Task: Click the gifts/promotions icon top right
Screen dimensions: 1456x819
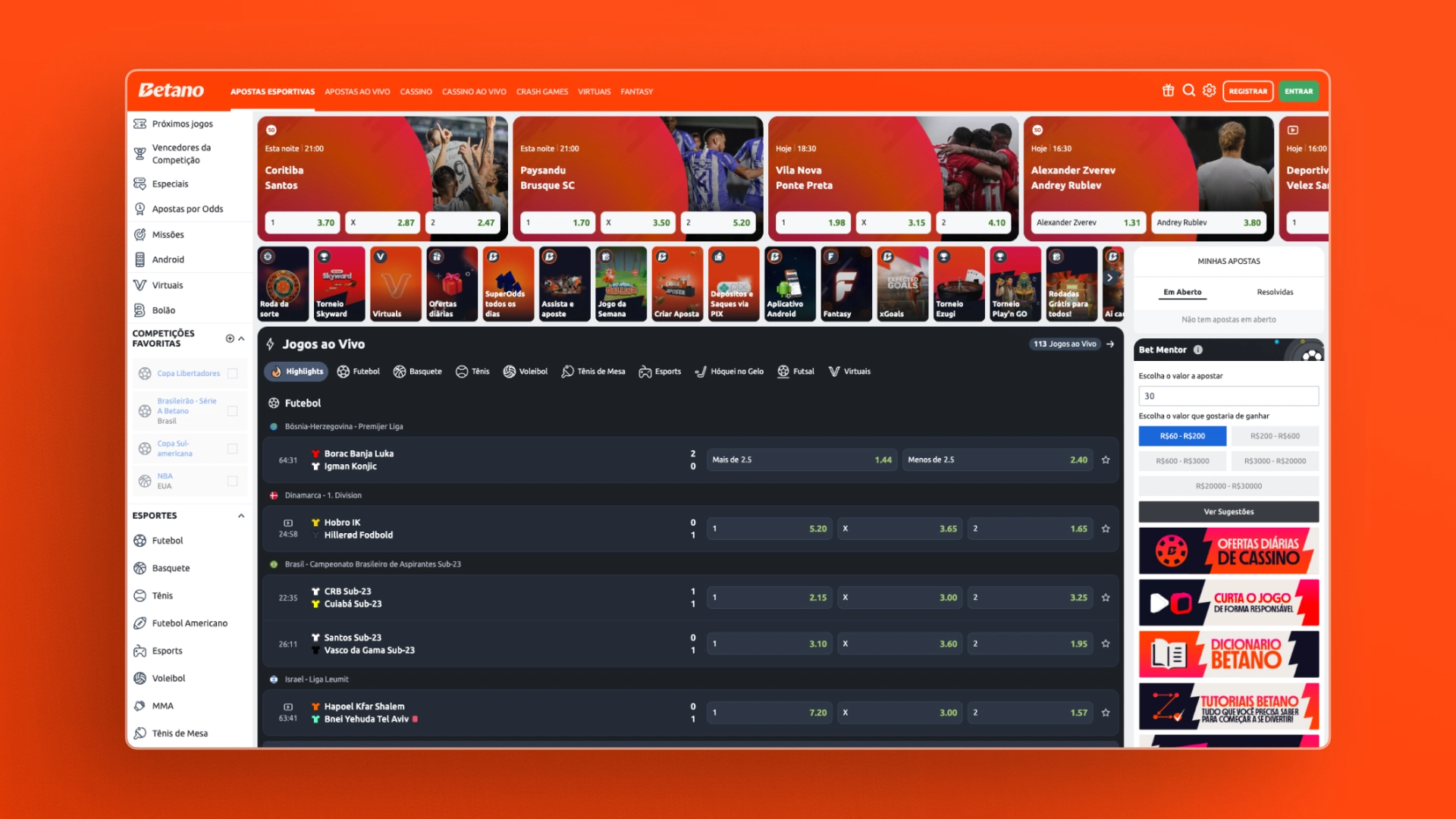Action: (1167, 91)
